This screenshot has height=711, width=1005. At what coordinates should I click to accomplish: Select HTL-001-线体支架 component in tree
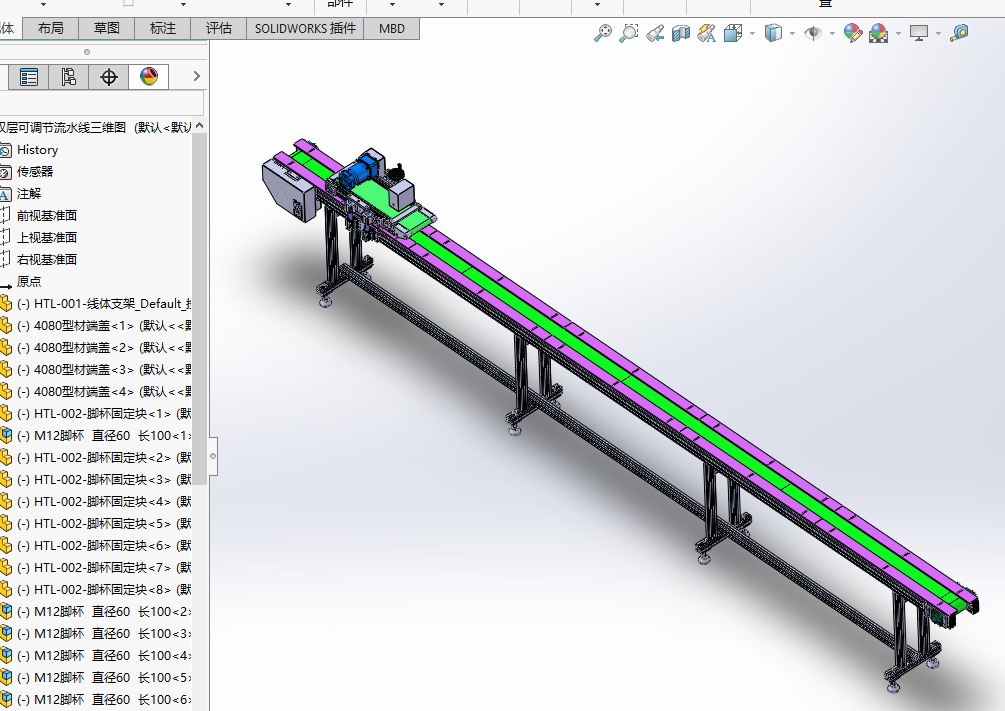[x=100, y=304]
